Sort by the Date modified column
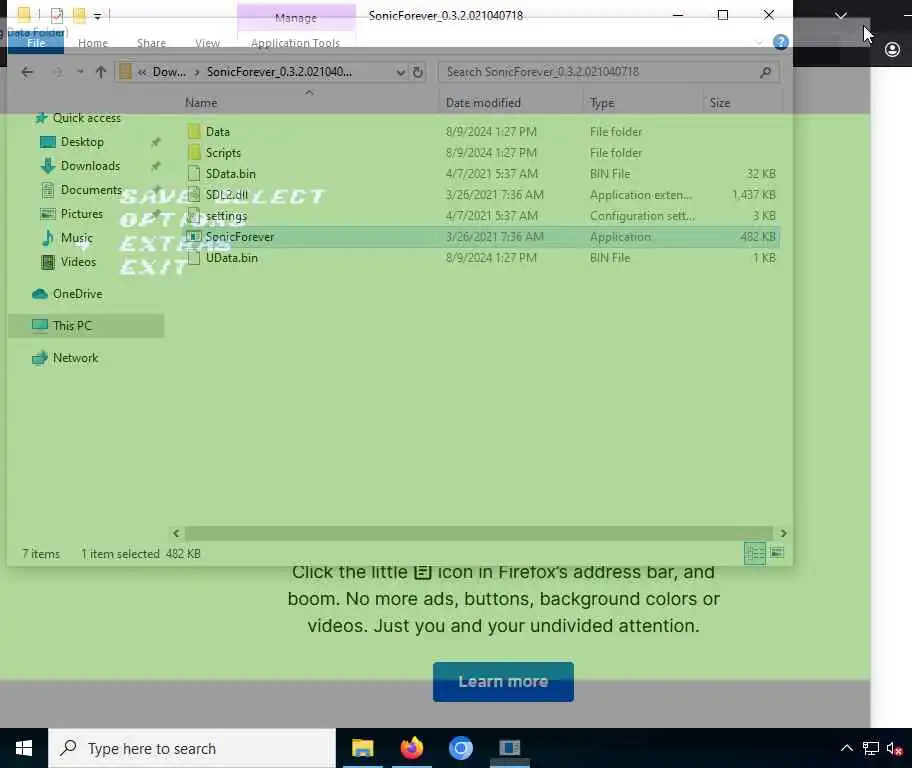The height and width of the screenshot is (768, 912). click(x=483, y=103)
